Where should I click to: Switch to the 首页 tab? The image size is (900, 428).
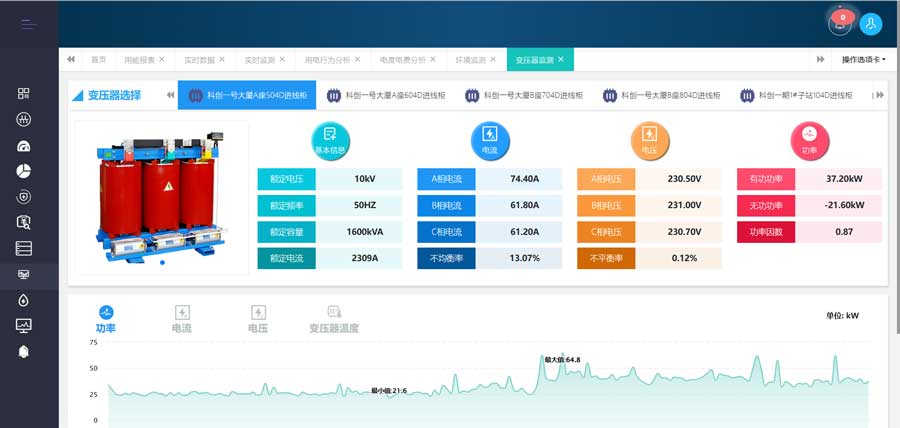(x=98, y=60)
